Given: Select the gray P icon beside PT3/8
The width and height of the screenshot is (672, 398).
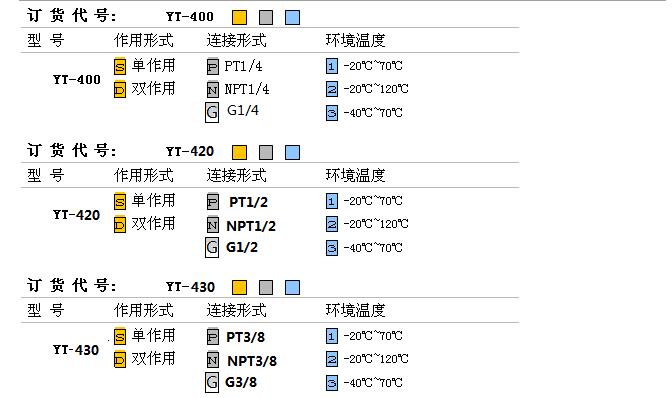Looking at the screenshot, I should click(213, 336).
